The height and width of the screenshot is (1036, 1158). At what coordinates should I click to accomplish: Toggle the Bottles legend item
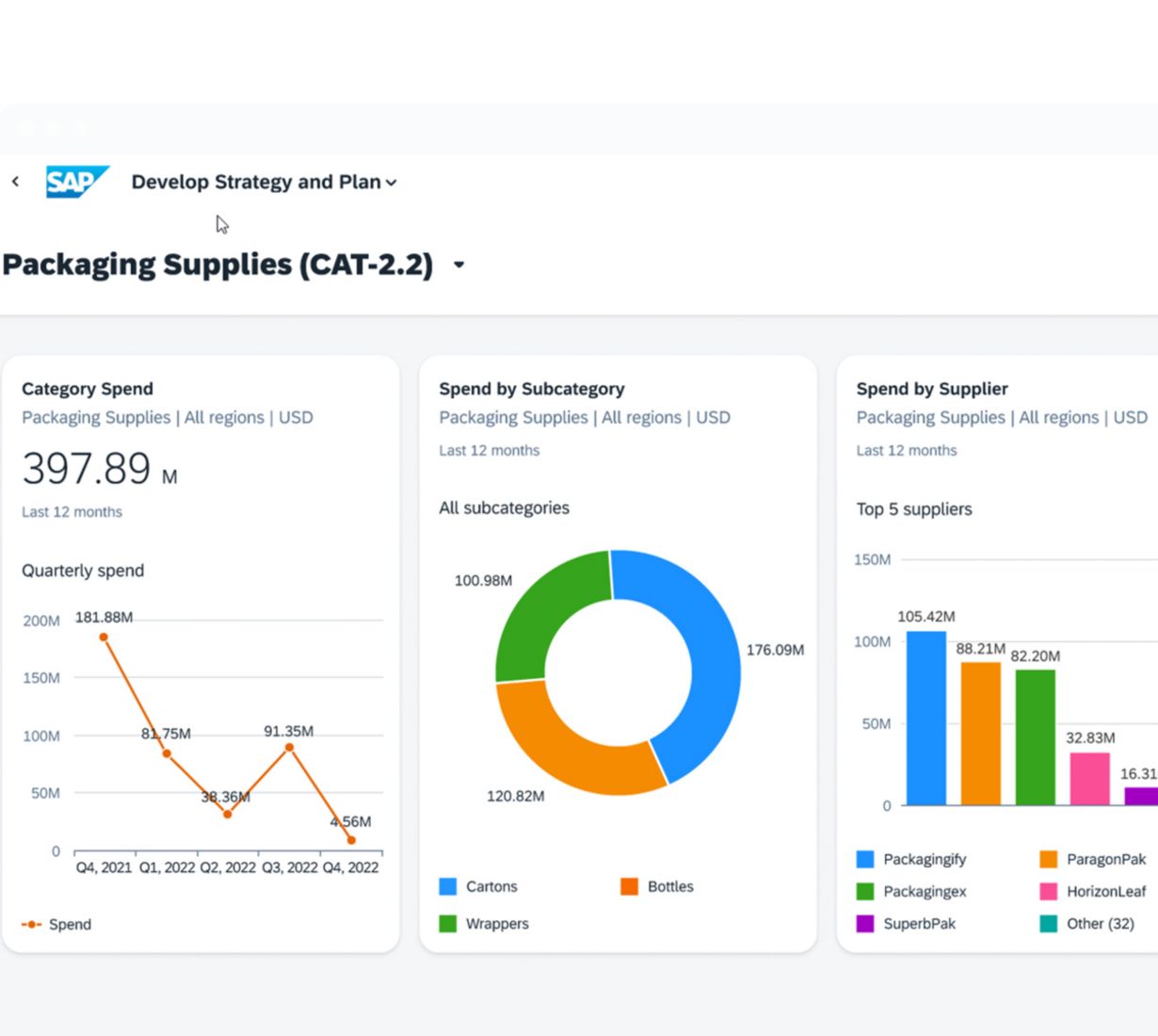pos(657,886)
